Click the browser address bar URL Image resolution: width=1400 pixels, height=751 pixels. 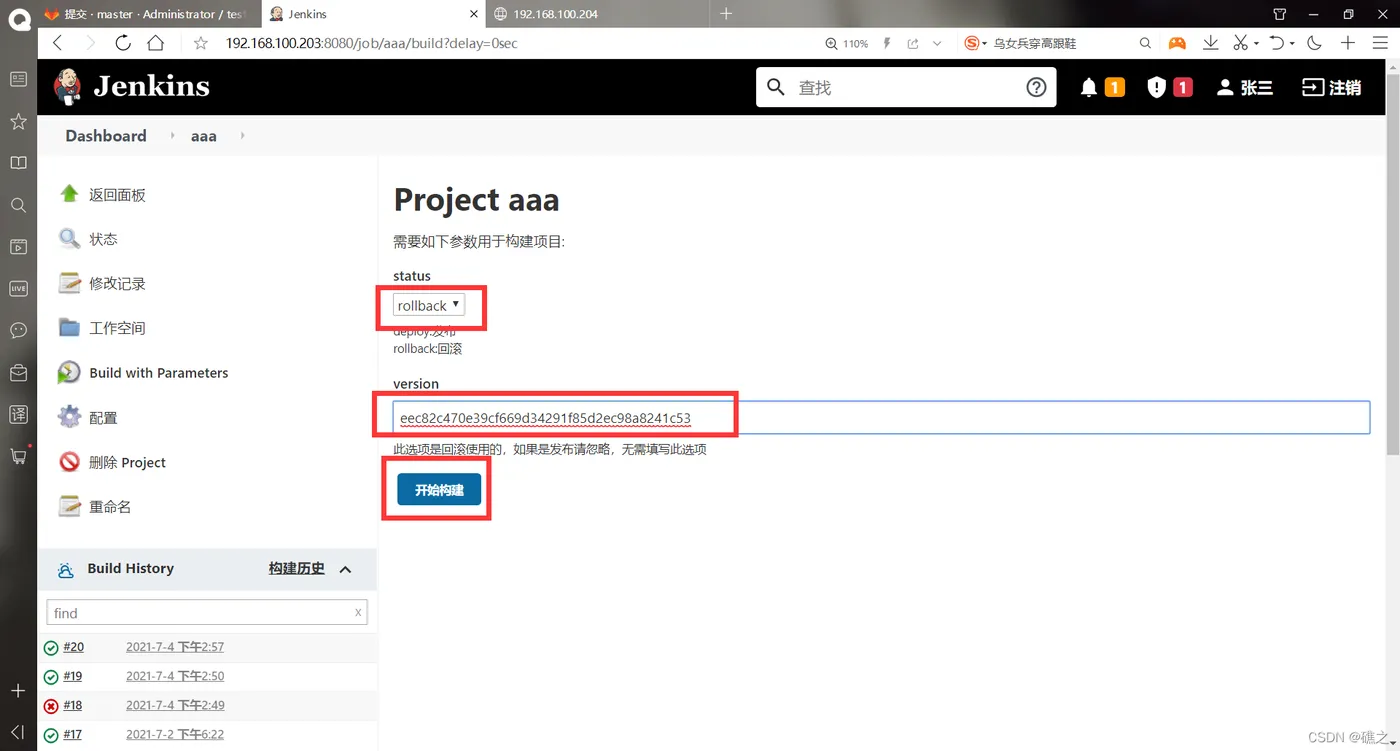point(372,43)
